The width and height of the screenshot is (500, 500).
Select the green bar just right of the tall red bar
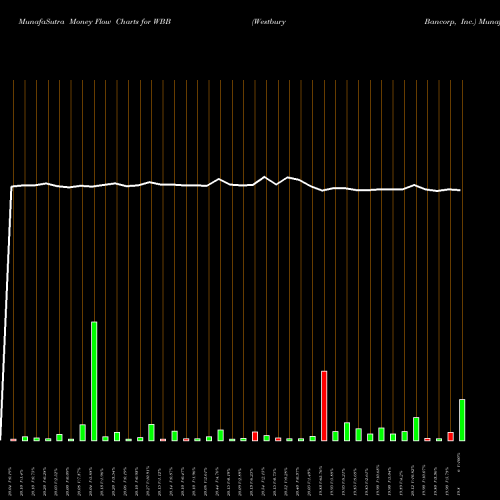coord(335,436)
